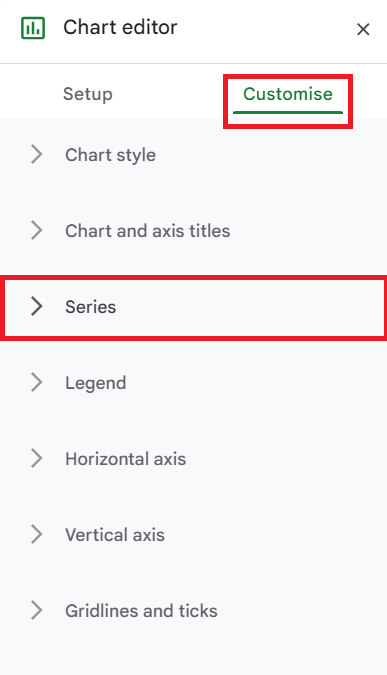
Task: Click the arrow icon before Gridlines and ticks
Action: pyautogui.click(x=37, y=610)
